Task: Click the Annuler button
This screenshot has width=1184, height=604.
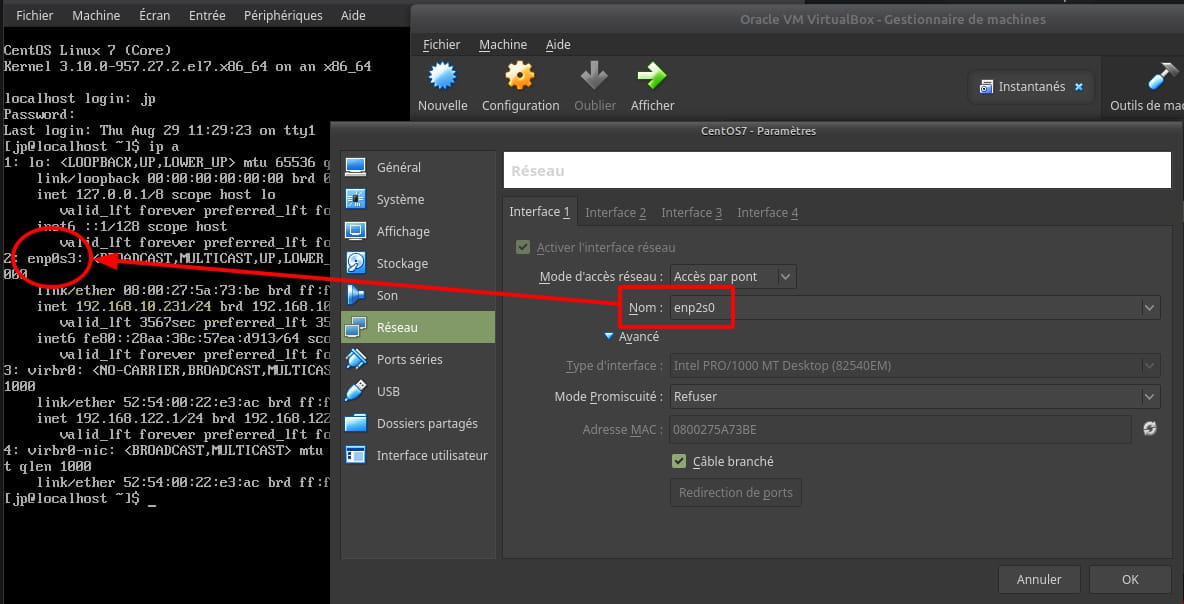Action: (1039, 580)
